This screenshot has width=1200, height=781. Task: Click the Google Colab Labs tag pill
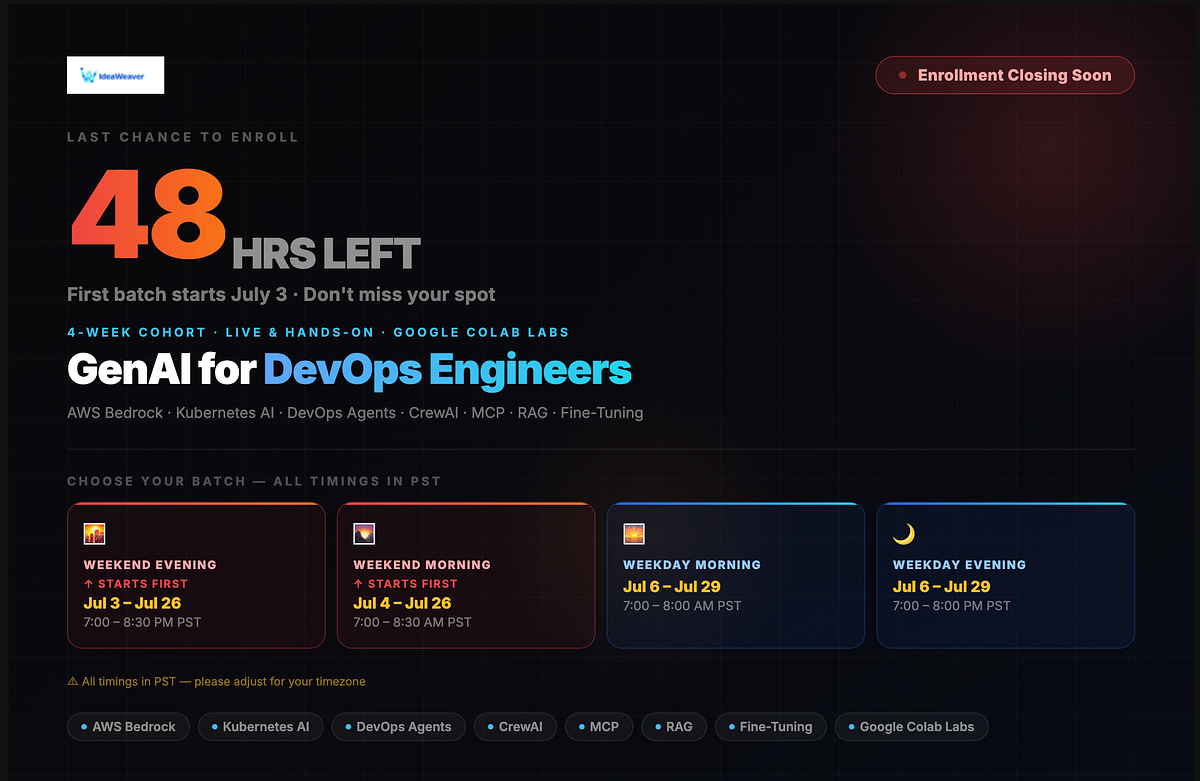[x=911, y=727]
